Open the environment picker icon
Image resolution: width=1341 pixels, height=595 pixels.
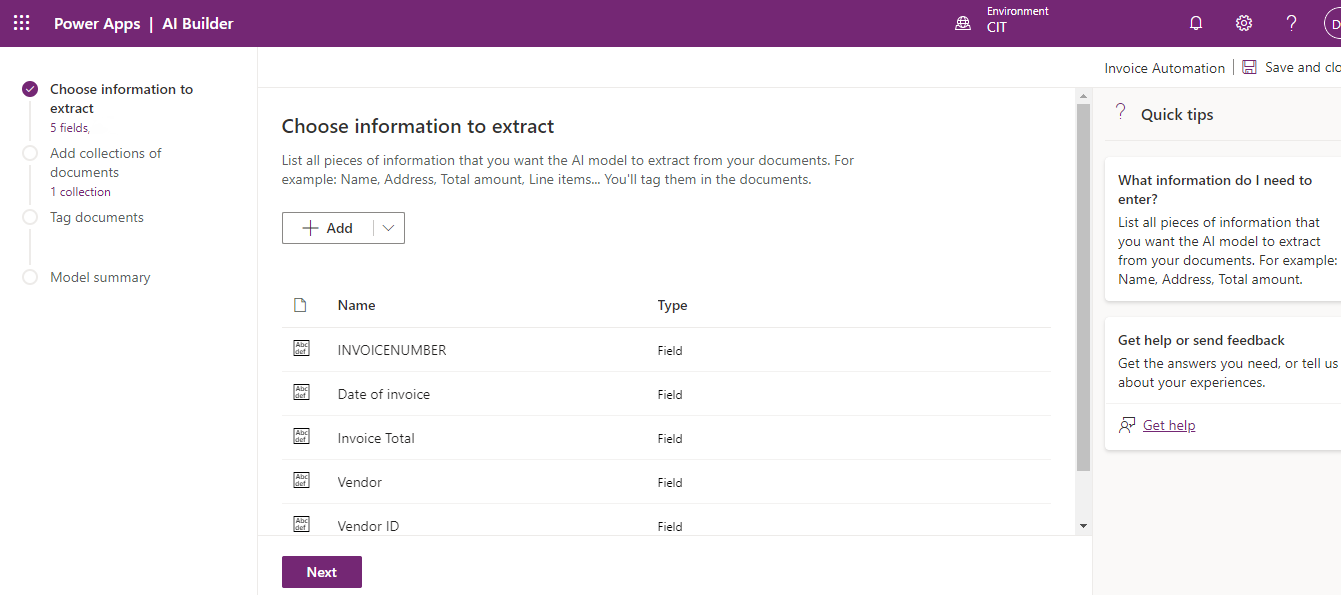[963, 23]
